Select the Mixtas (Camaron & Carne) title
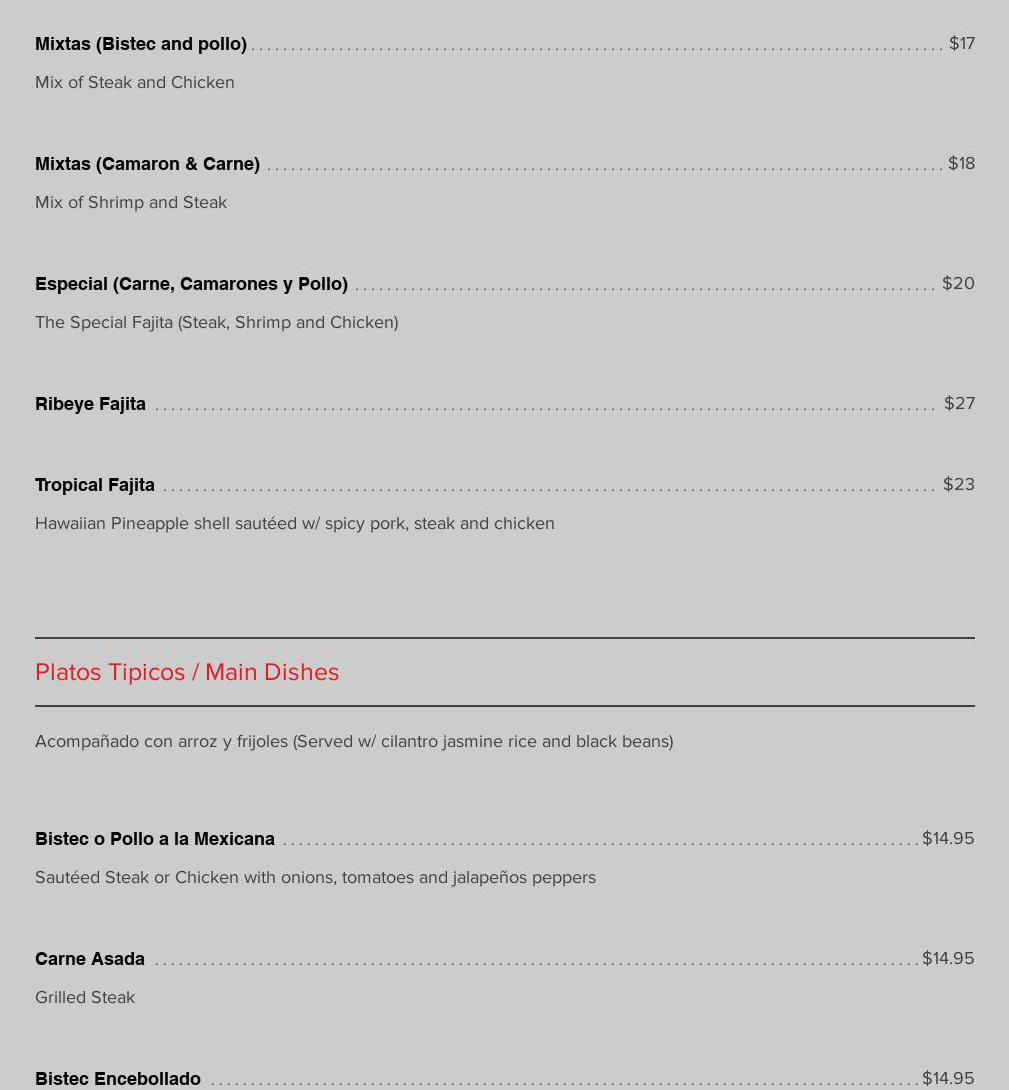 coord(147,164)
